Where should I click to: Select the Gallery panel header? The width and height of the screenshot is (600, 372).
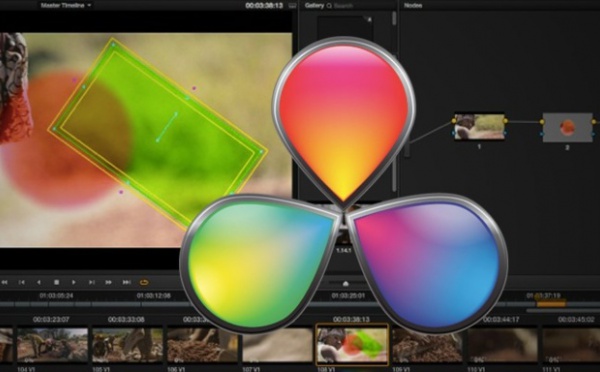pos(314,5)
